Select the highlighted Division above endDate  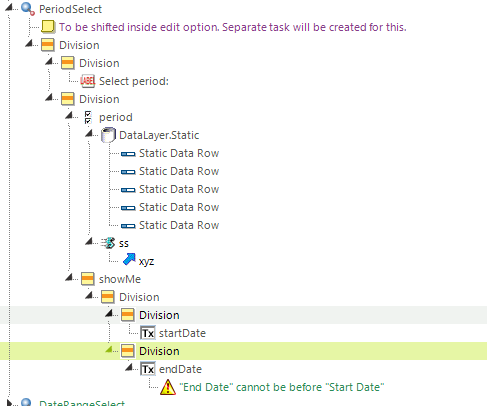pyautogui.click(x=159, y=351)
